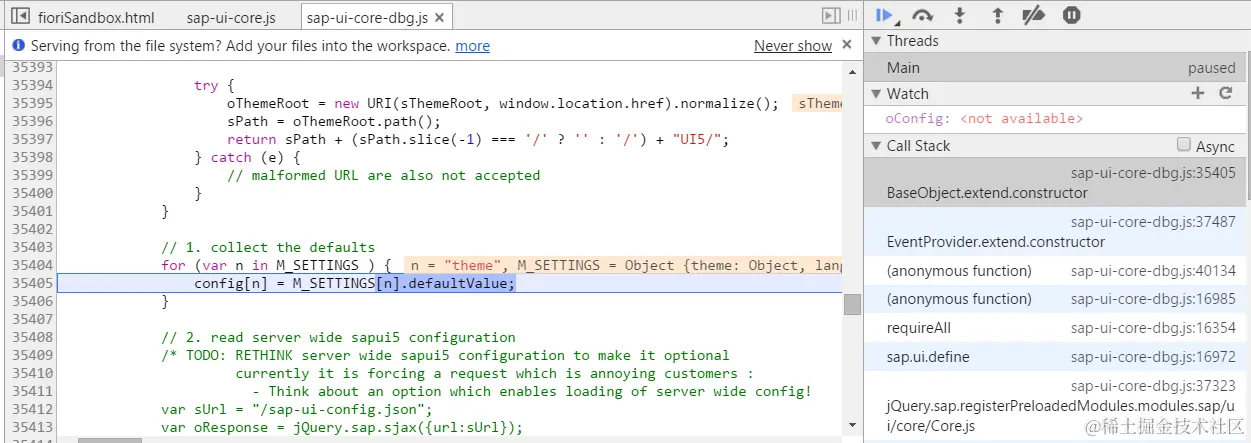1251x443 pixels.
Task: Dismiss the workspace info banner
Action: [x=847, y=44]
